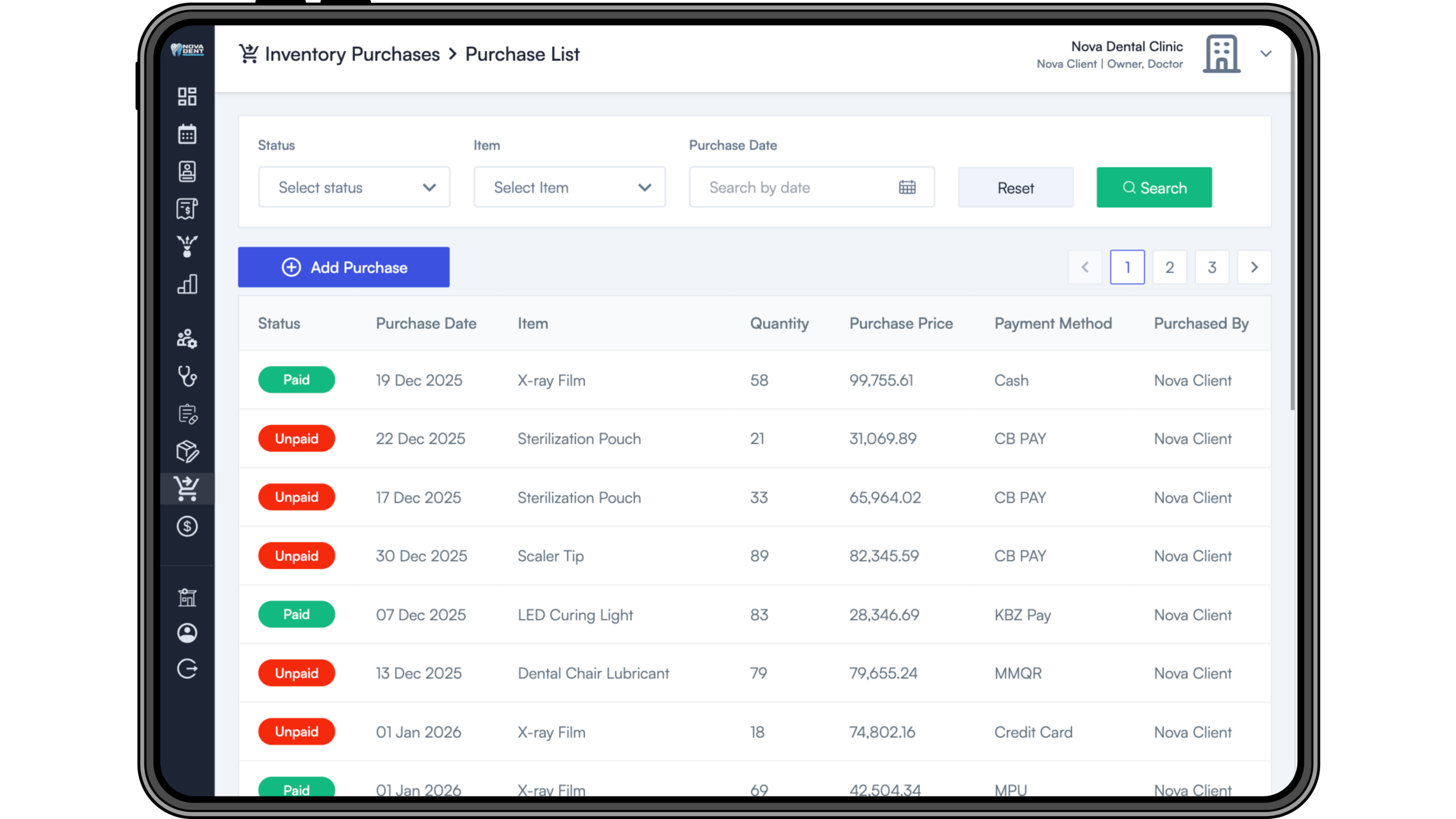
Task: Click the Add Purchase button
Action: pos(344,267)
